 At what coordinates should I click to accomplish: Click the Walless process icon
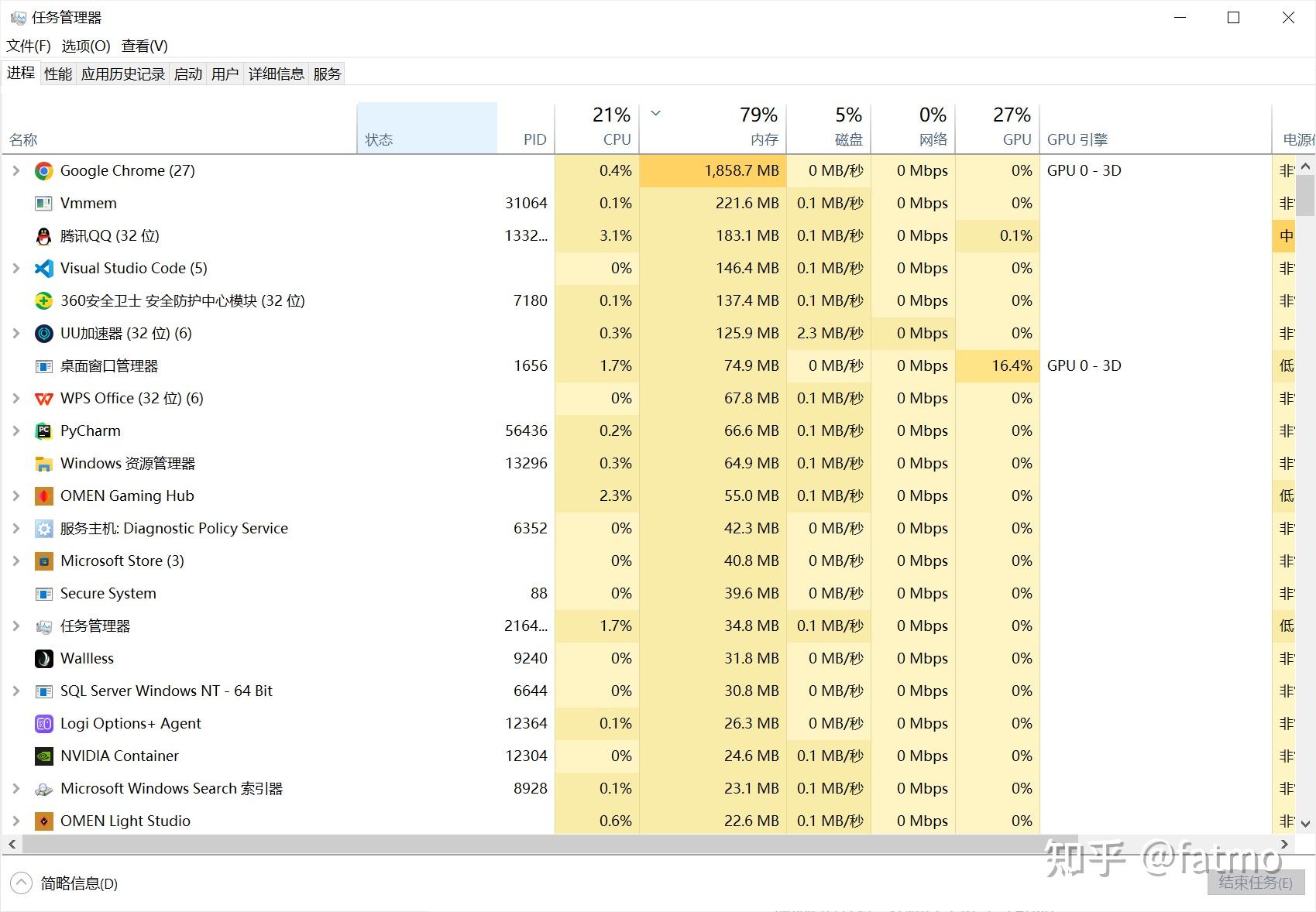point(44,658)
